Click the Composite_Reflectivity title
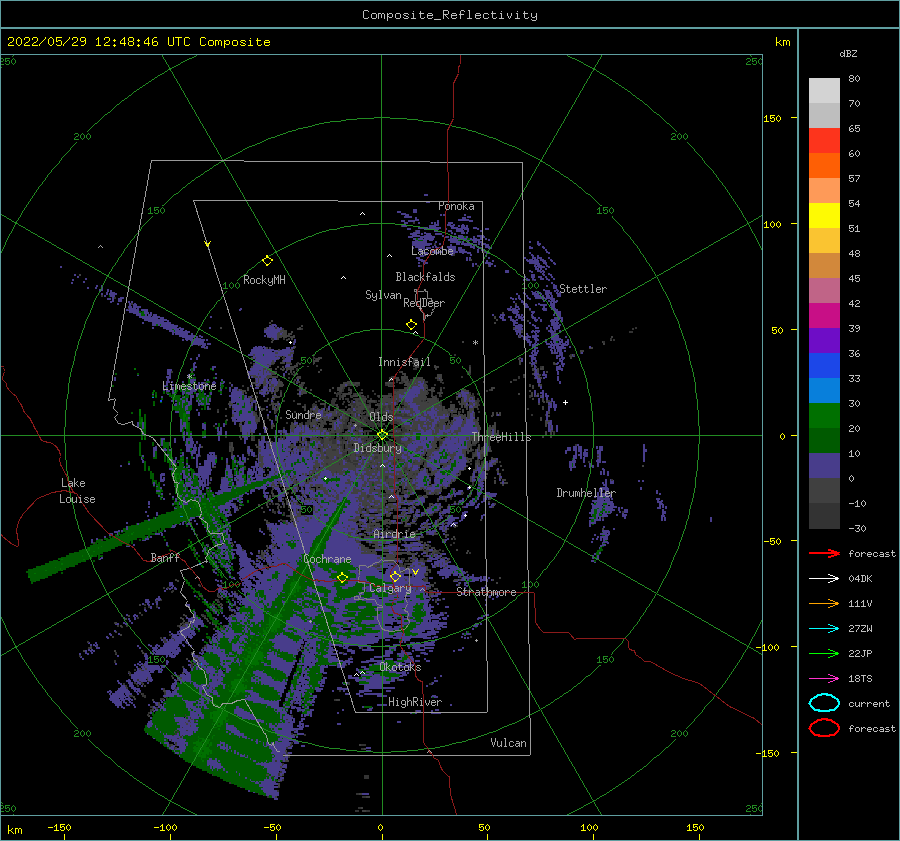The height and width of the screenshot is (841, 900). 450,15
